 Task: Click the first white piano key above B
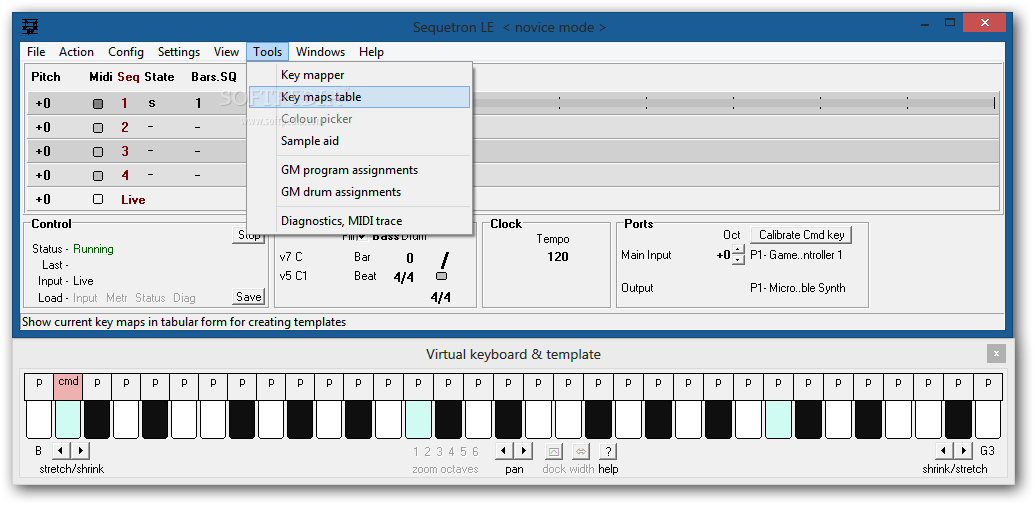pos(39,420)
